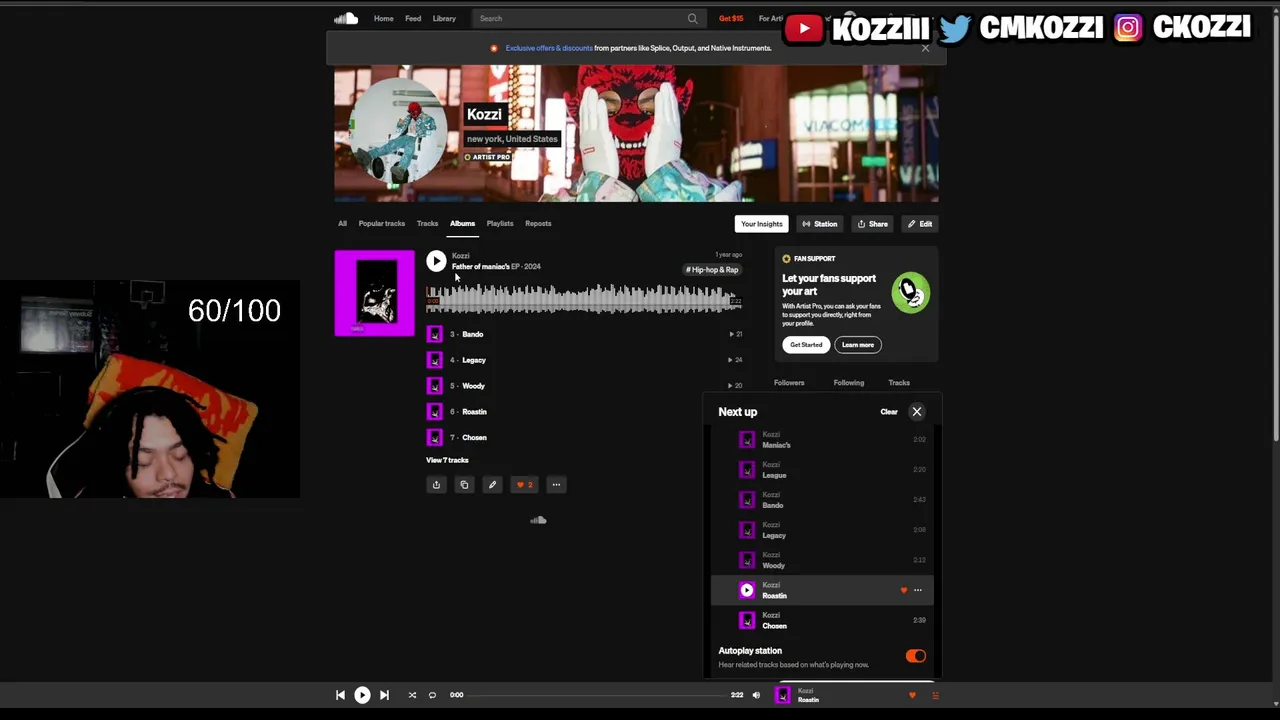Open the Your Insights button

coord(761,224)
